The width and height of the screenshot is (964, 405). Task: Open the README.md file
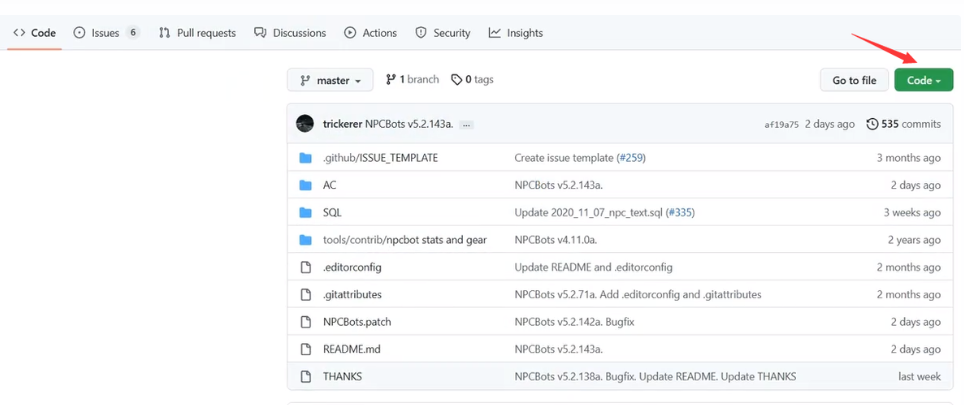coord(351,349)
